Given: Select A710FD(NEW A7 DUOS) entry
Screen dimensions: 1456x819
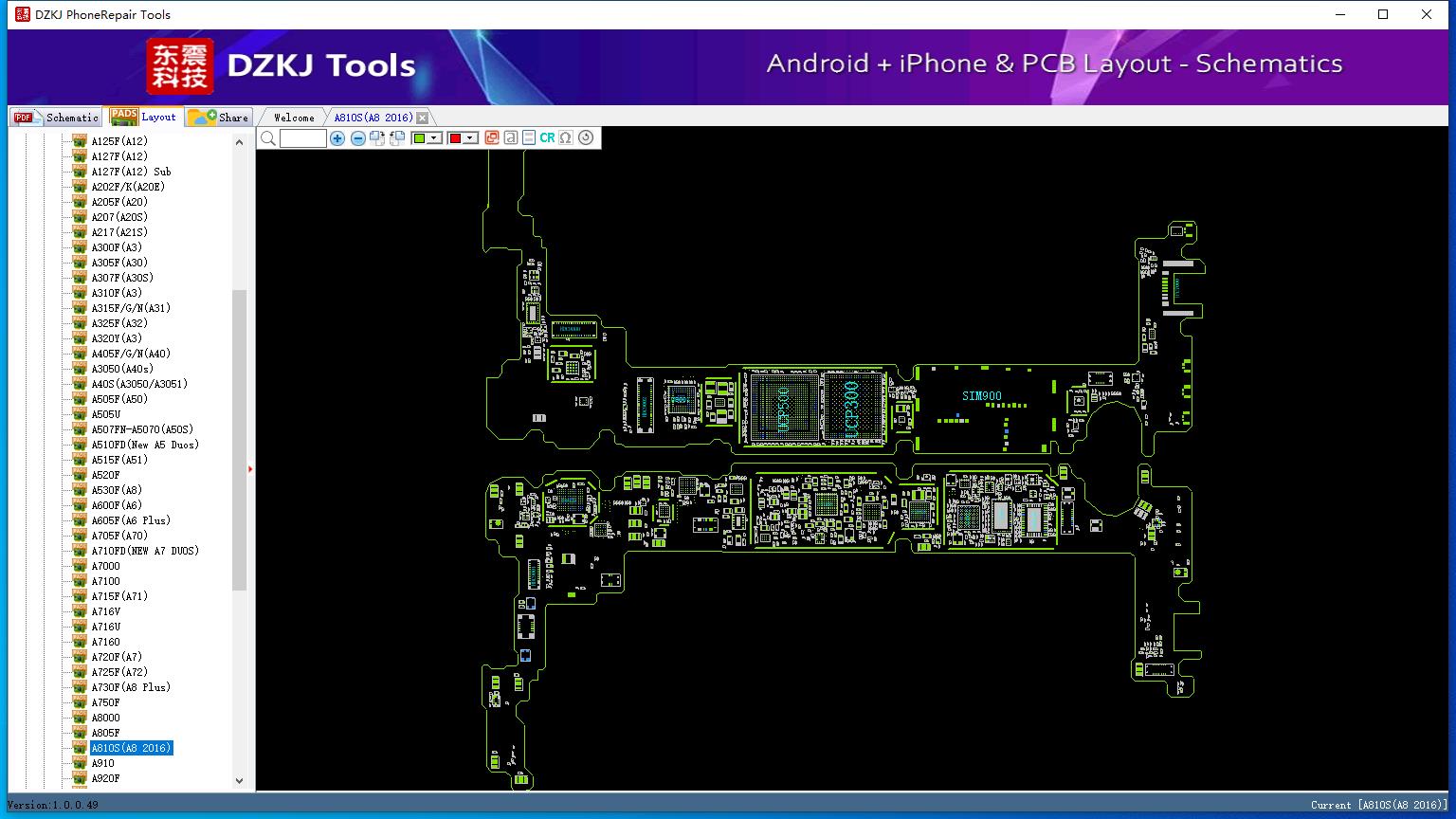Looking at the screenshot, I should click(x=145, y=551).
